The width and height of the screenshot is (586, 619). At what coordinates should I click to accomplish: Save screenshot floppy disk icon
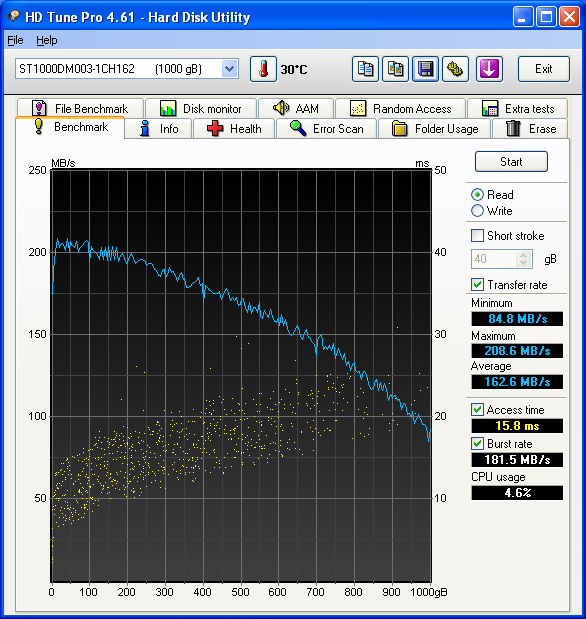coord(425,69)
